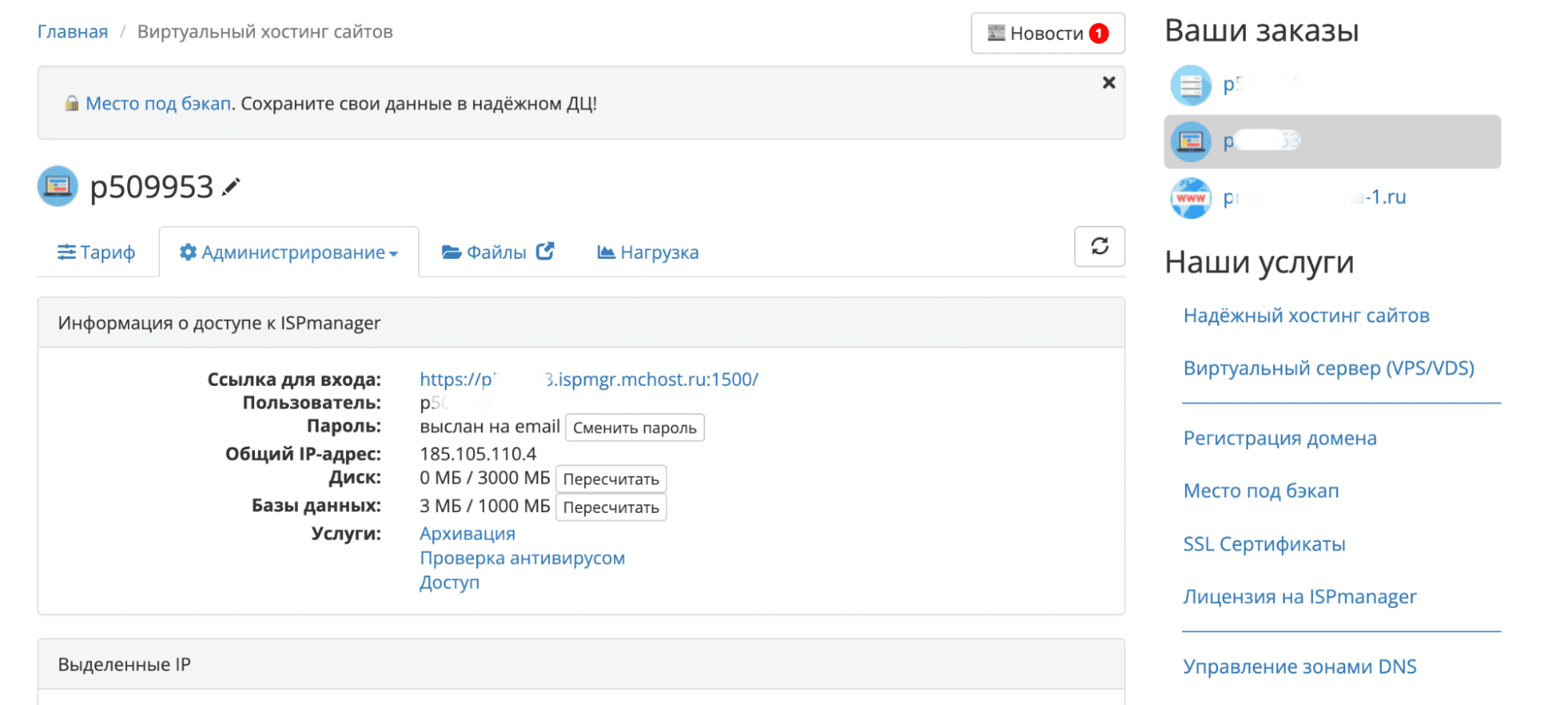Image resolution: width=1568 pixels, height=705 pixels.
Task: Open SSL Сертификаты link
Action: point(1264,543)
